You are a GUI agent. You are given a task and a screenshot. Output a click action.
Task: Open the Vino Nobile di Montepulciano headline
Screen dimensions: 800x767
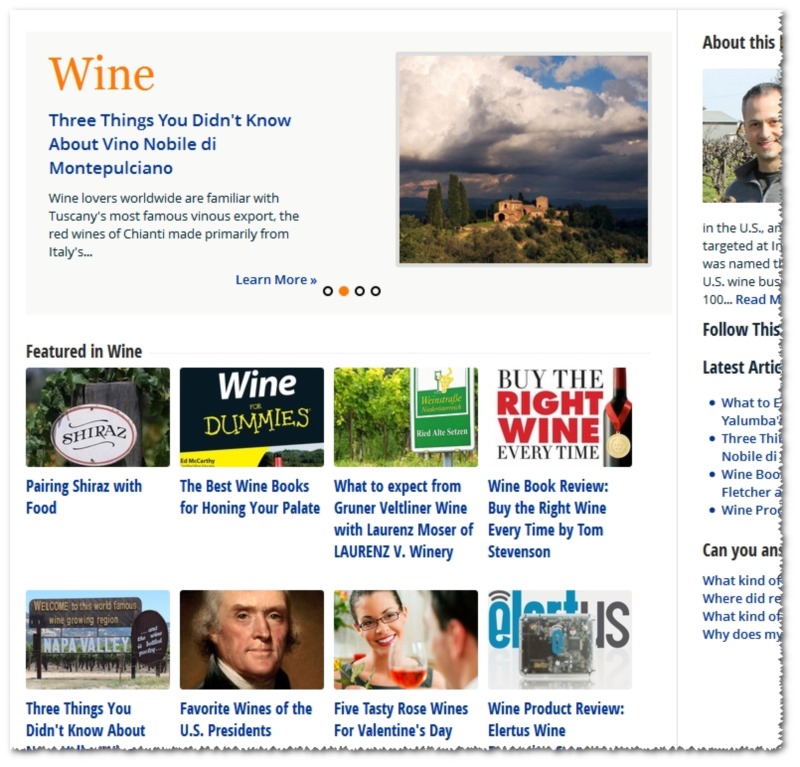click(x=170, y=144)
